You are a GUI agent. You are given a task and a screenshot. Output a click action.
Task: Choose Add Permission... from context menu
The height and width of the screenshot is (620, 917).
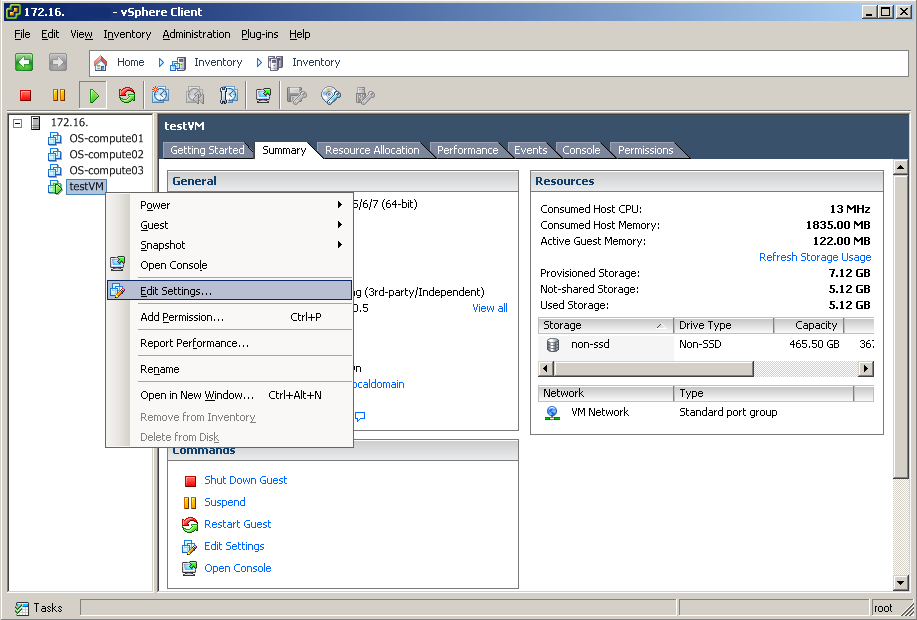230,317
